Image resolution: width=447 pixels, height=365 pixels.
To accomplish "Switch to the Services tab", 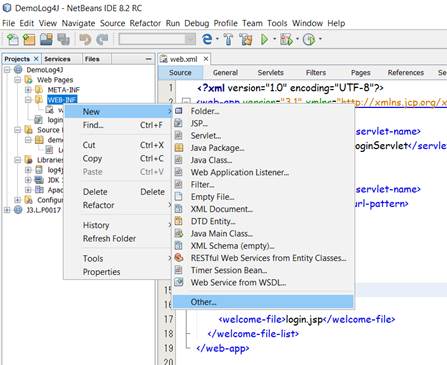I will [57, 59].
